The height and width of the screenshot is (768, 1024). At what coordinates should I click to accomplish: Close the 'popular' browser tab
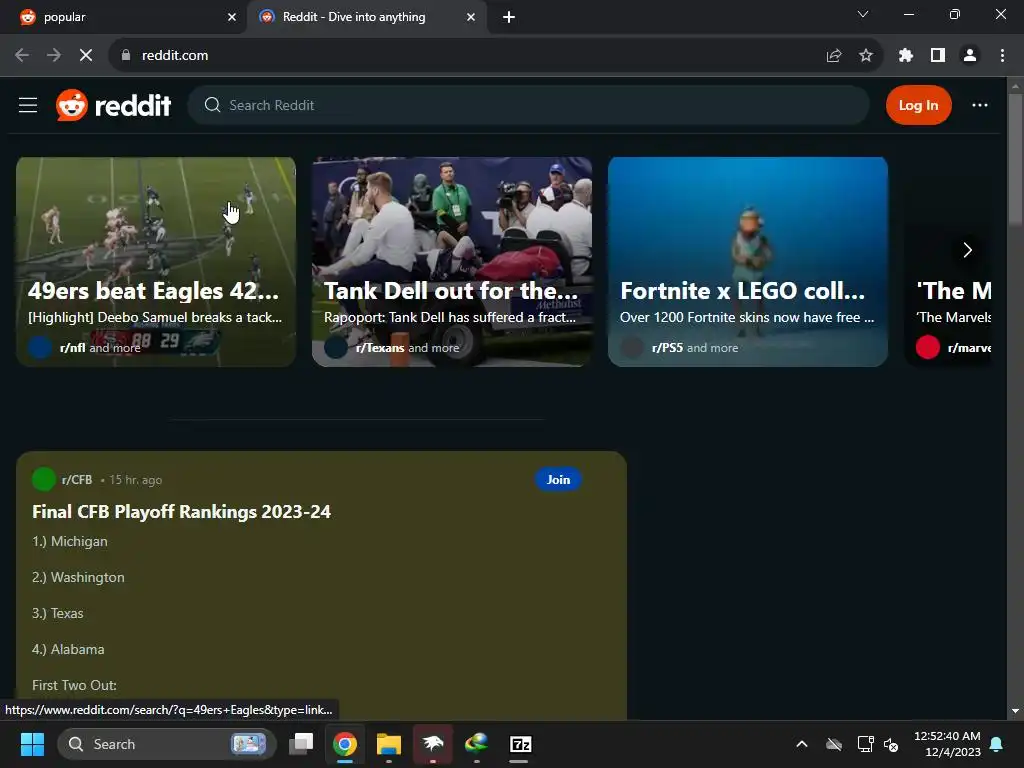(232, 17)
